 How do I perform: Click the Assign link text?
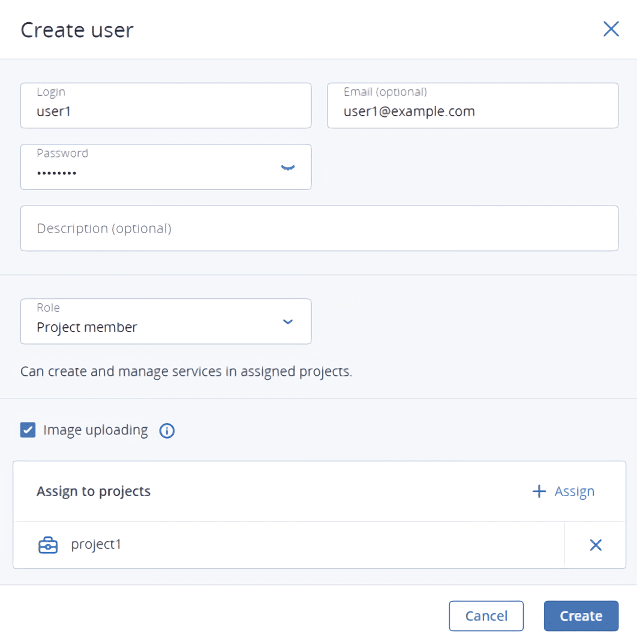pyautogui.click(x=574, y=491)
